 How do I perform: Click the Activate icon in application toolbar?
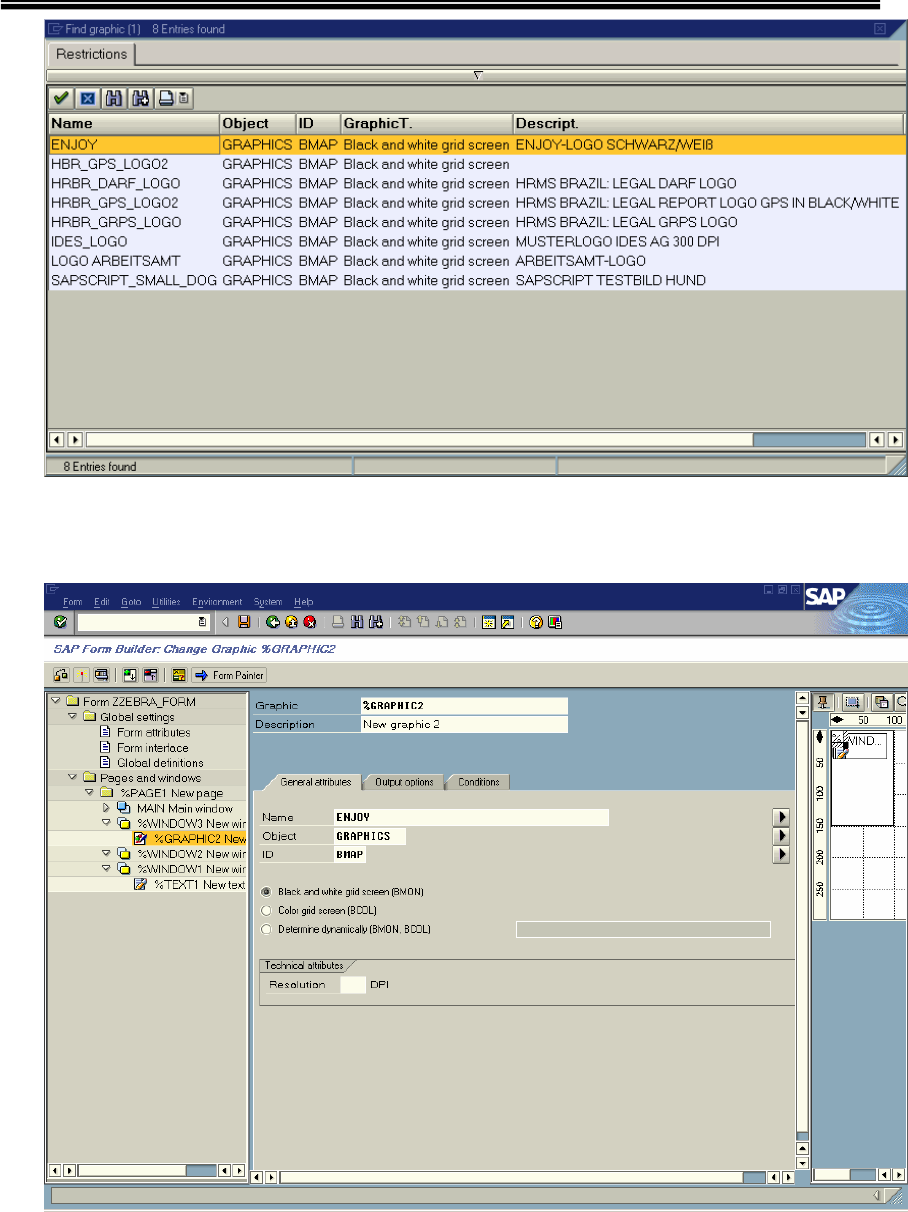click(81, 675)
